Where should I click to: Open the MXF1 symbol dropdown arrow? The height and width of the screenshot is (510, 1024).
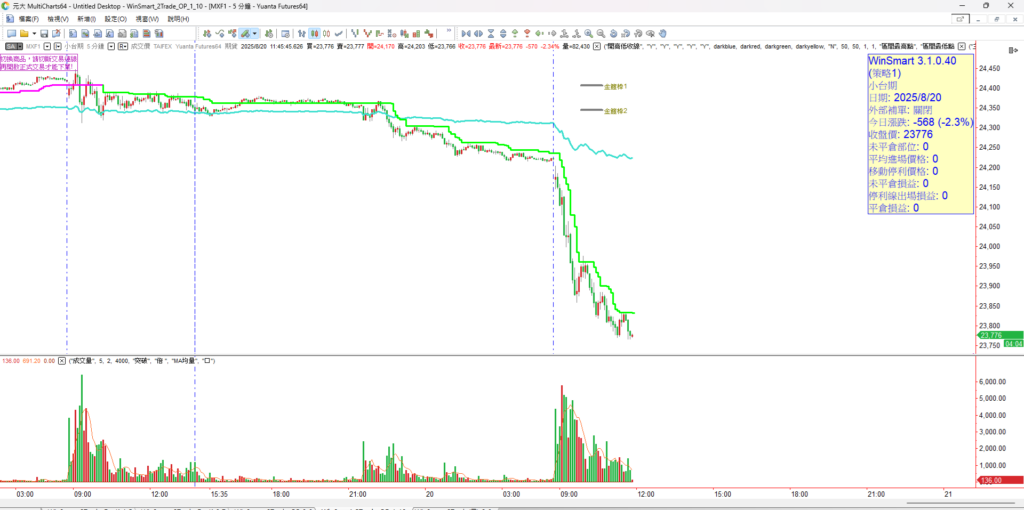pyautogui.click(x=47, y=46)
